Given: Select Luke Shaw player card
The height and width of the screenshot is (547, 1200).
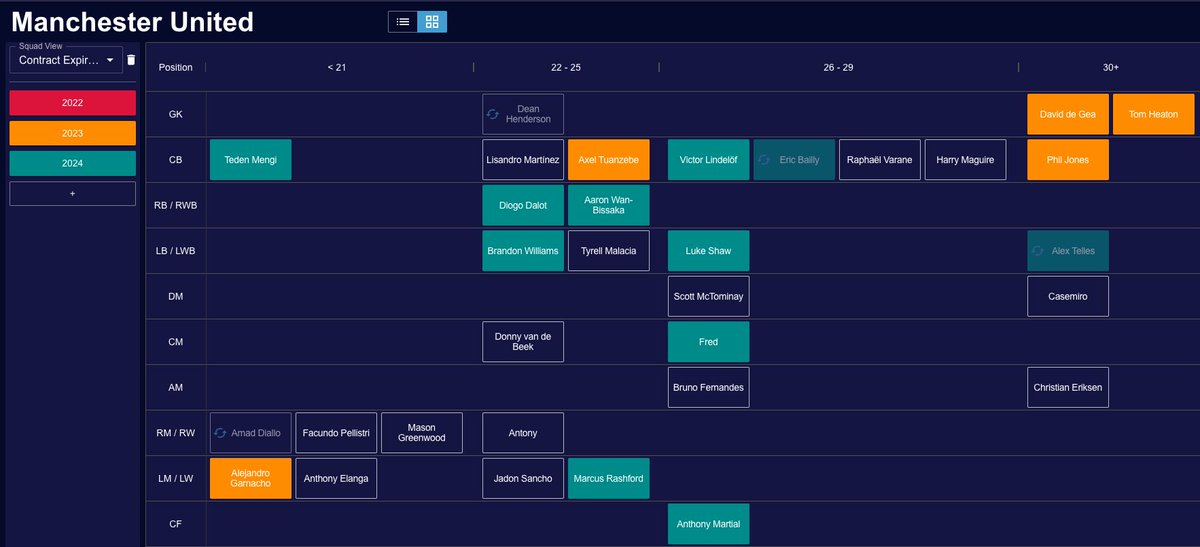Looking at the screenshot, I should pyautogui.click(x=708, y=251).
